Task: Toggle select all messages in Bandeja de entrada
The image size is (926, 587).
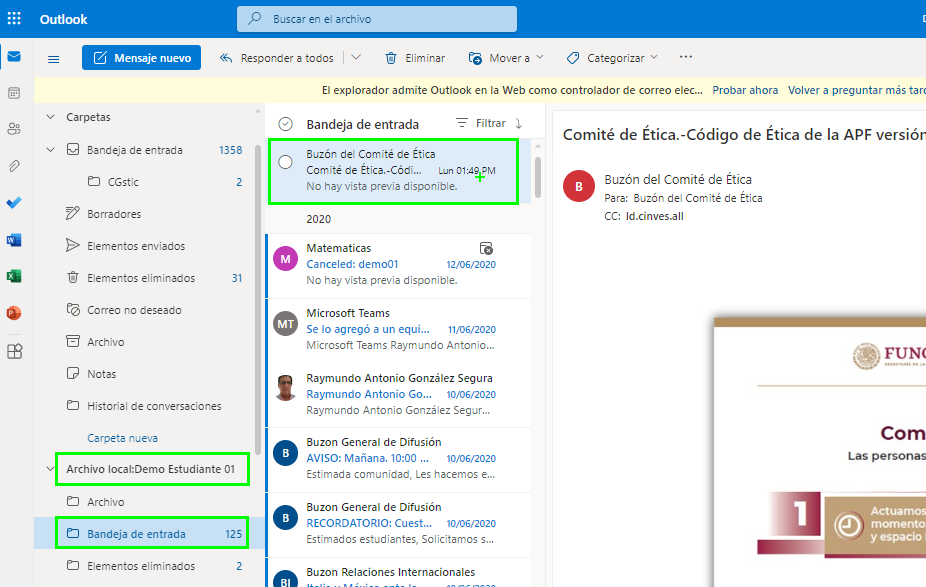Action: (285, 124)
